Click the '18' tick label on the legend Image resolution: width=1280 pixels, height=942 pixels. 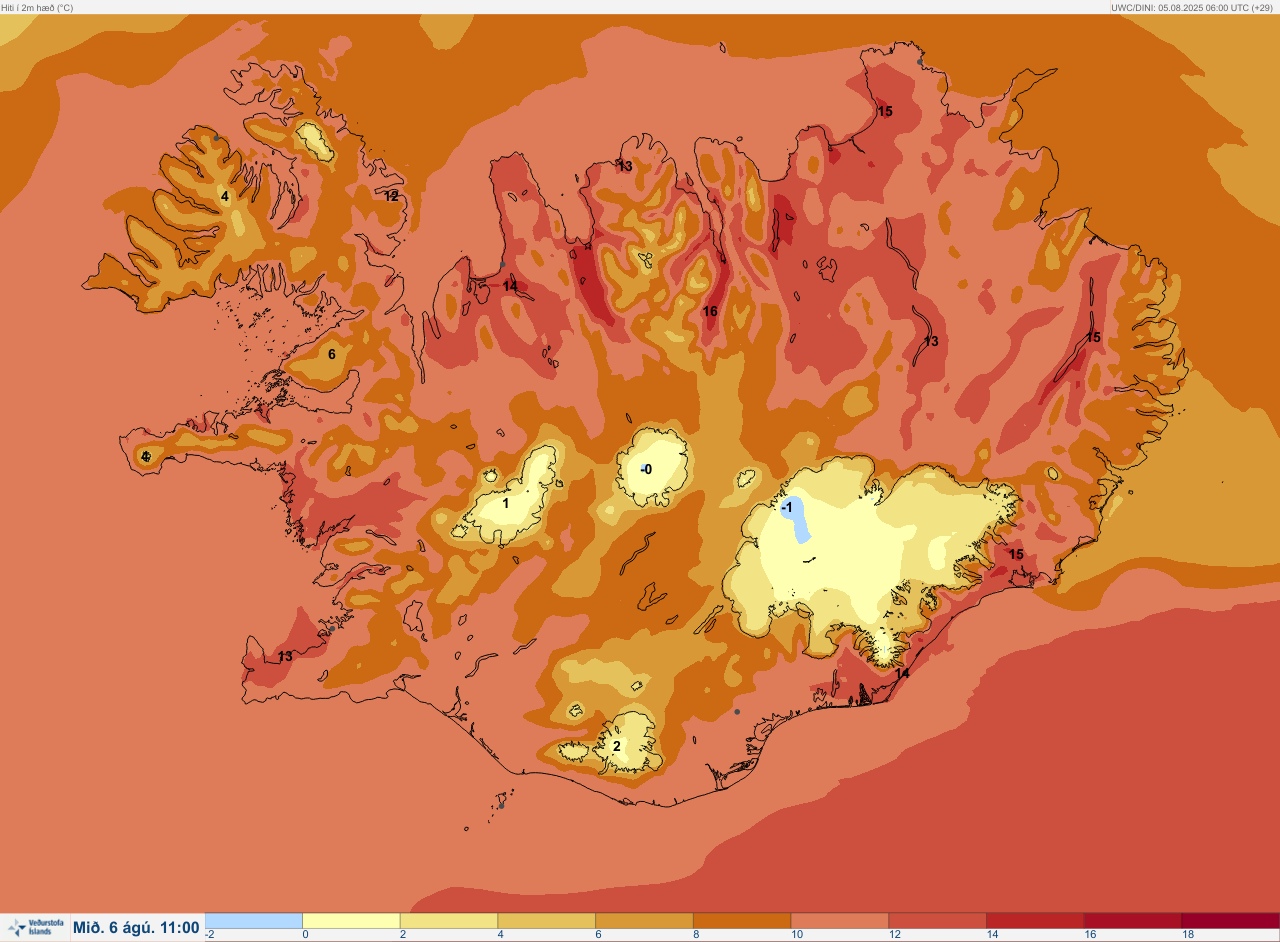pos(1188,935)
